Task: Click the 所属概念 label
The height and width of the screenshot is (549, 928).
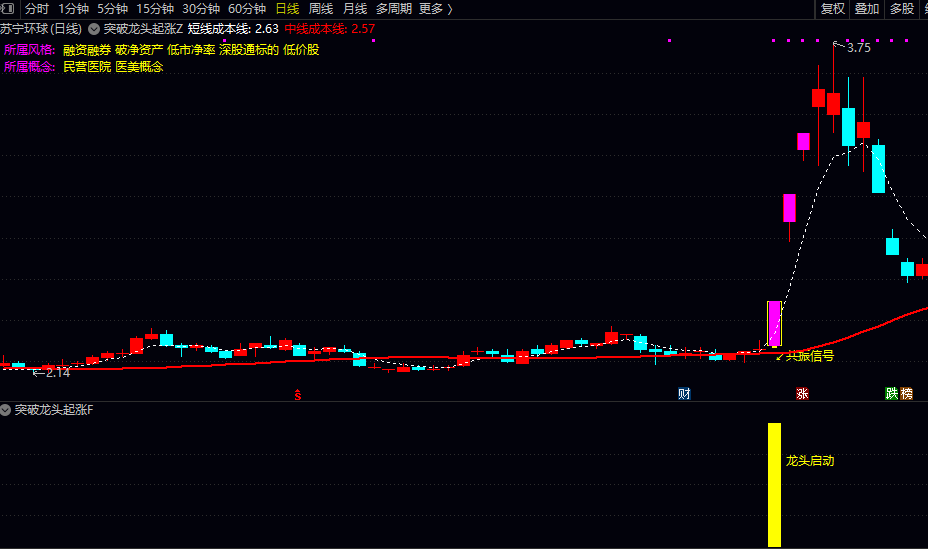Action: click(x=30, y=67)
